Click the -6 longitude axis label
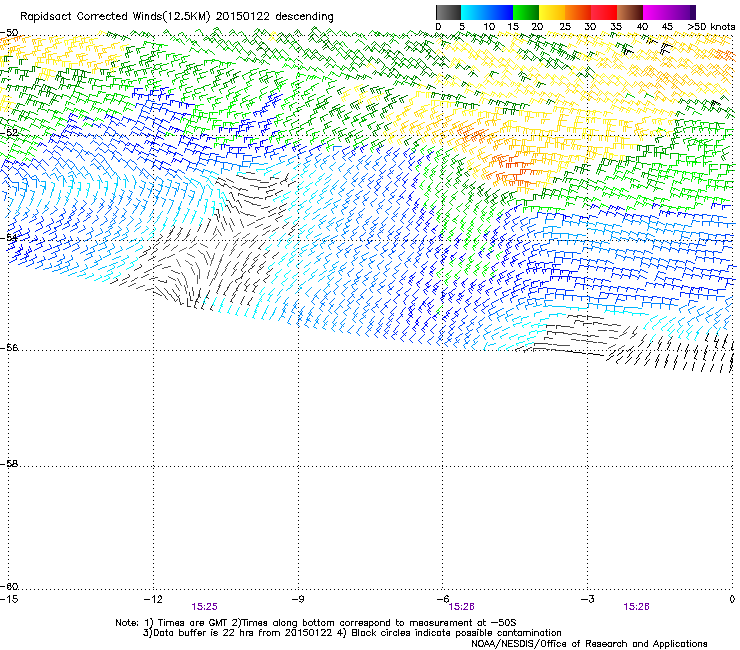 (x=442, y=599)
